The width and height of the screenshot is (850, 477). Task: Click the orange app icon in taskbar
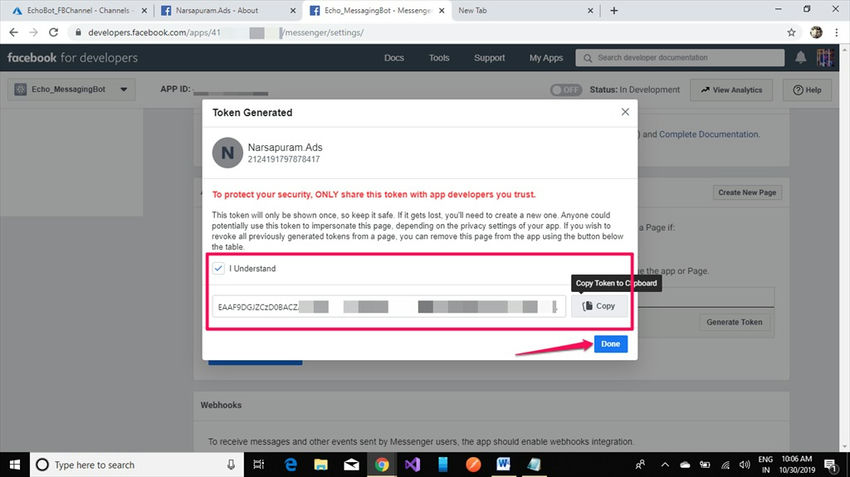(x=473, y=465)
